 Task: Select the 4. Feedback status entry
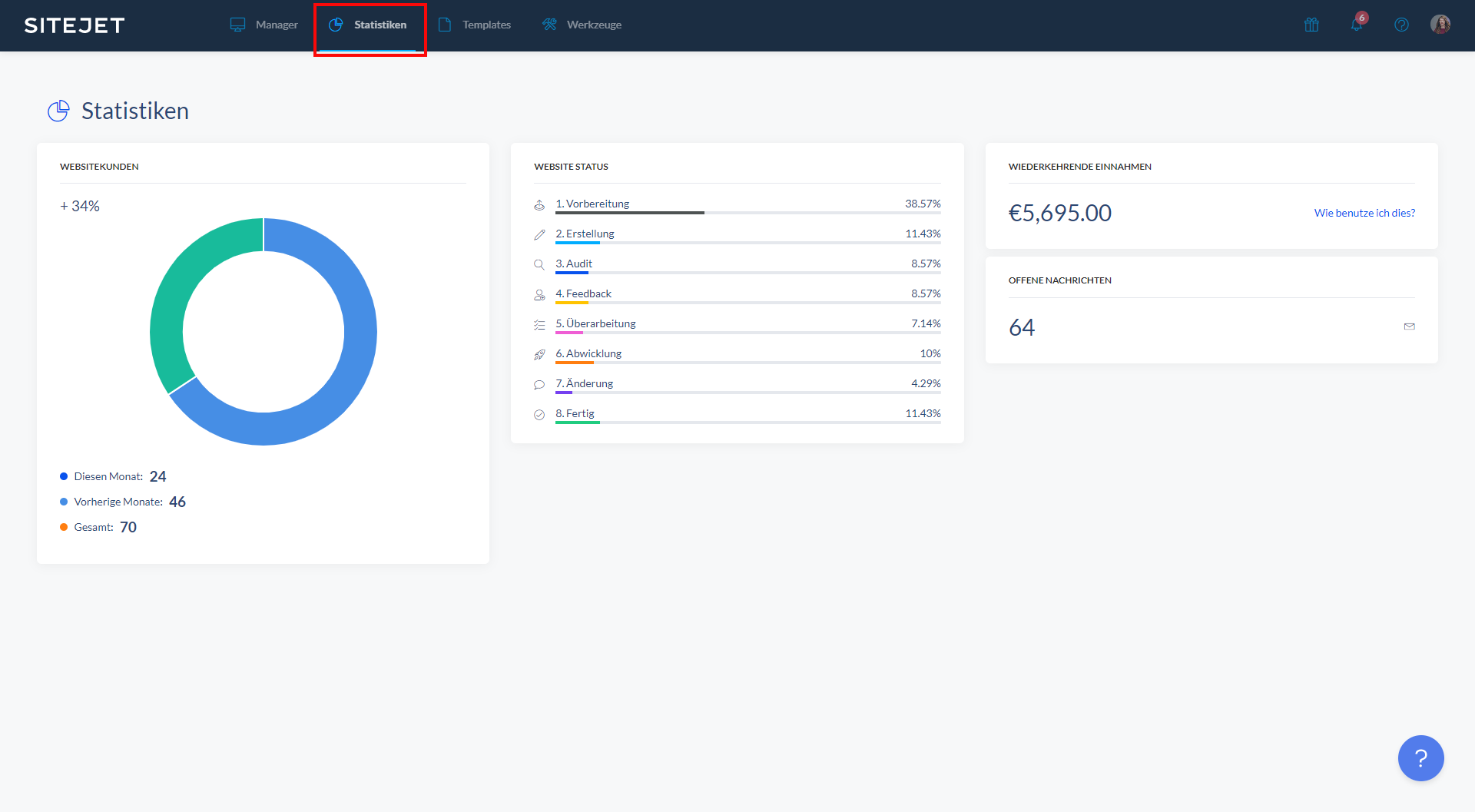coord(583,293)
